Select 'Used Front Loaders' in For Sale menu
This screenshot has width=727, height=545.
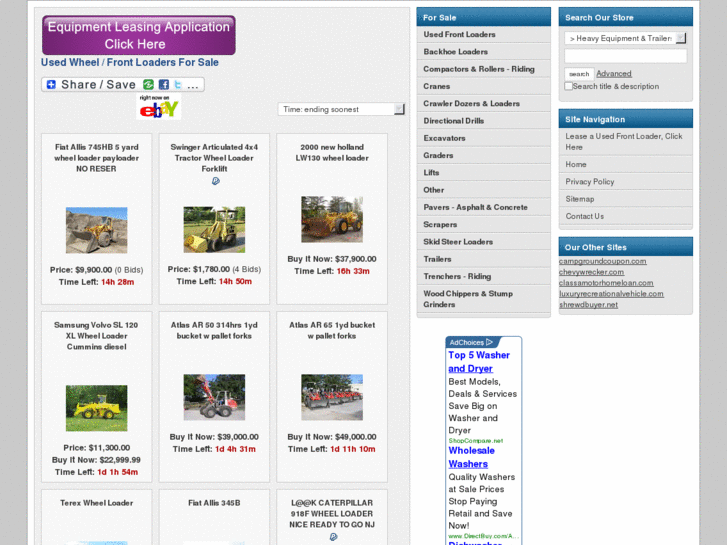click(484, 34)
